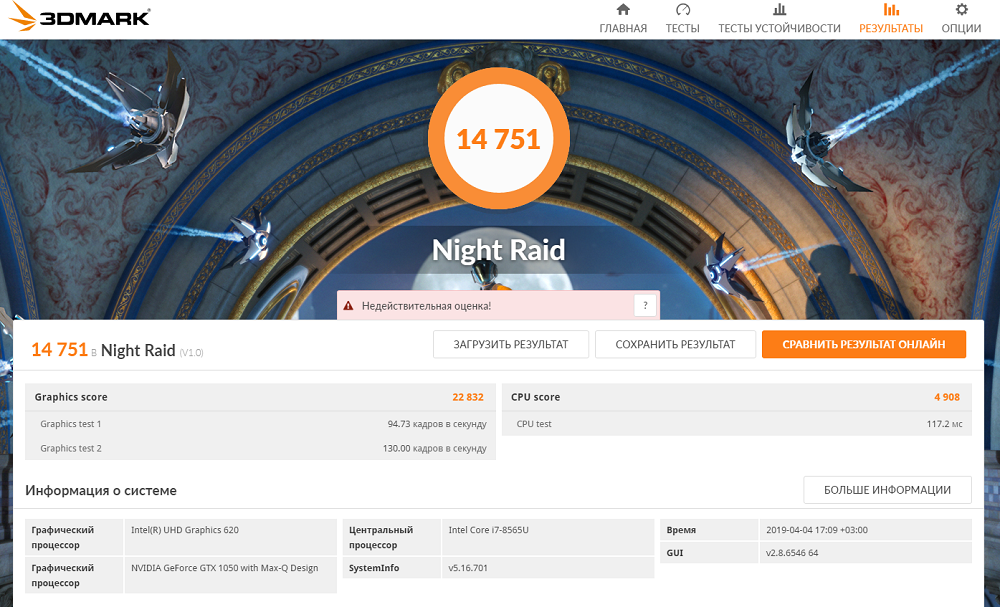Click the 2019-04-04 17:09 timestamp
Viewport: 1000px width, 607px height.
pyautogui.click(x=816, y=530)
